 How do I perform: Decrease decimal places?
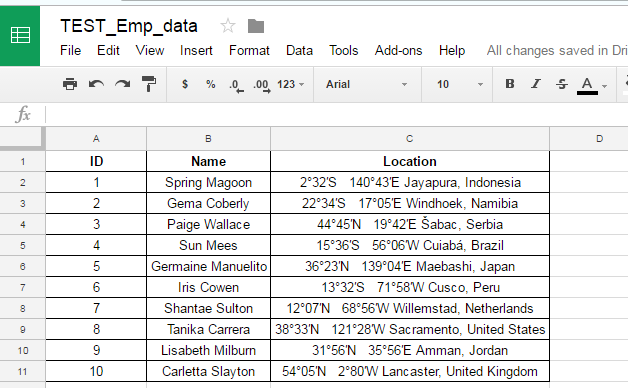(x=236, y=85)
